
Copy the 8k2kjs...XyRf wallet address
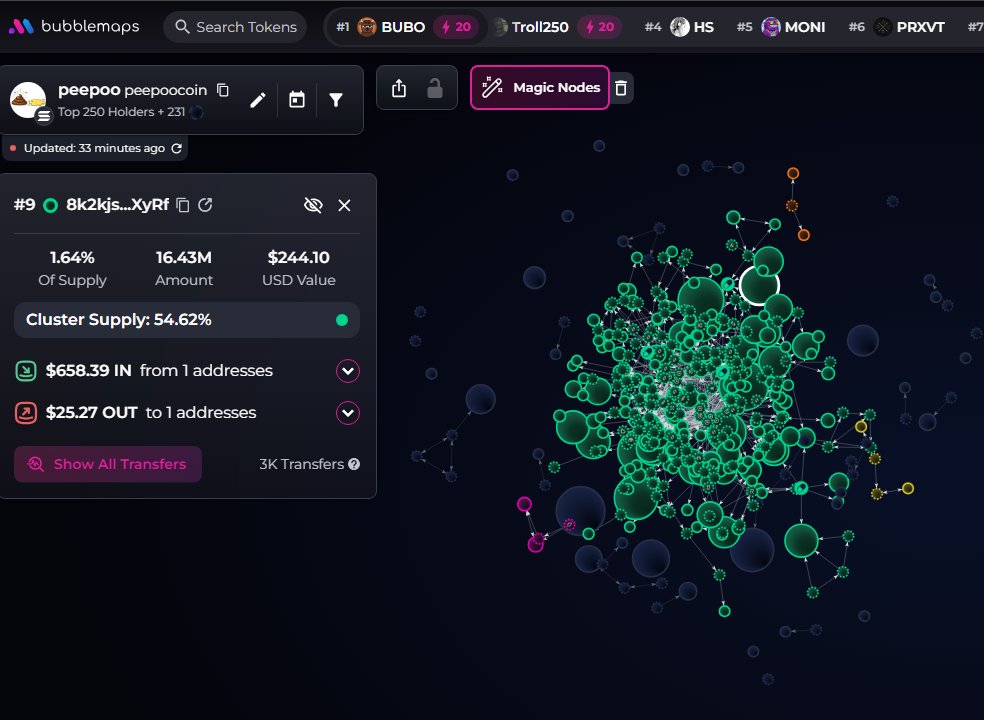pos(183,205)
